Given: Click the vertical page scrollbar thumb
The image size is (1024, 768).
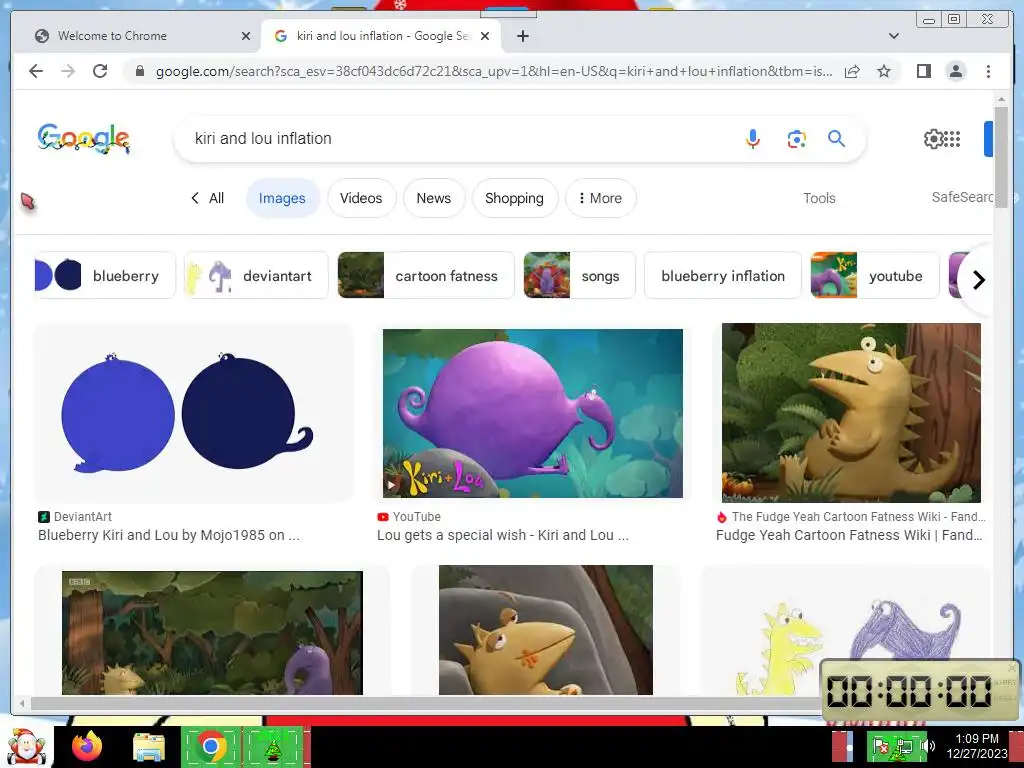Looking at the screenshot, I should (x=1001, y=157).
